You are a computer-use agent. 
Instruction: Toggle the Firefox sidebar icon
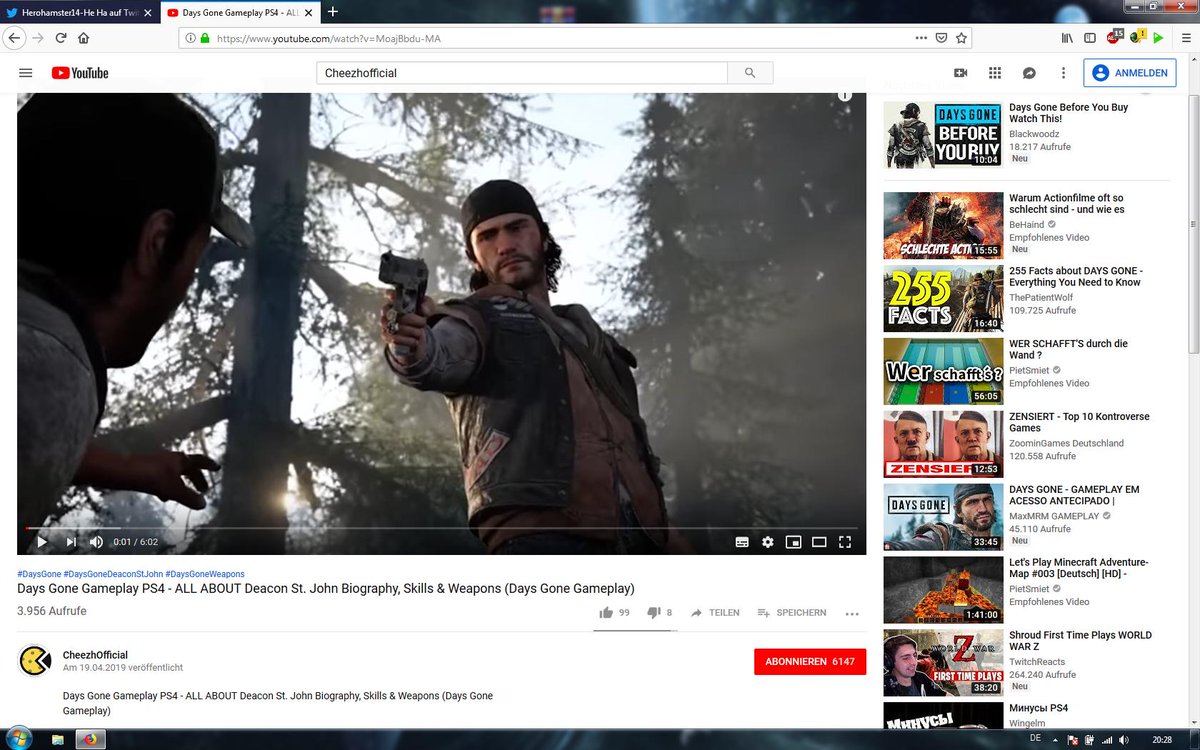[1090, 38]
